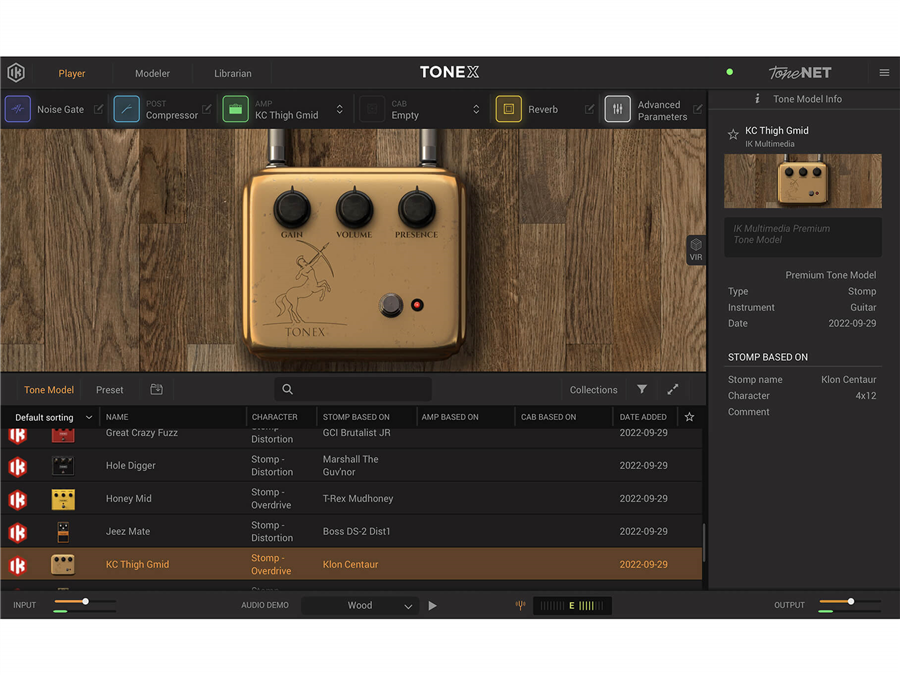Open the filter funnel icon
This screenshot has width=900, height=675.
pos(642,390)
